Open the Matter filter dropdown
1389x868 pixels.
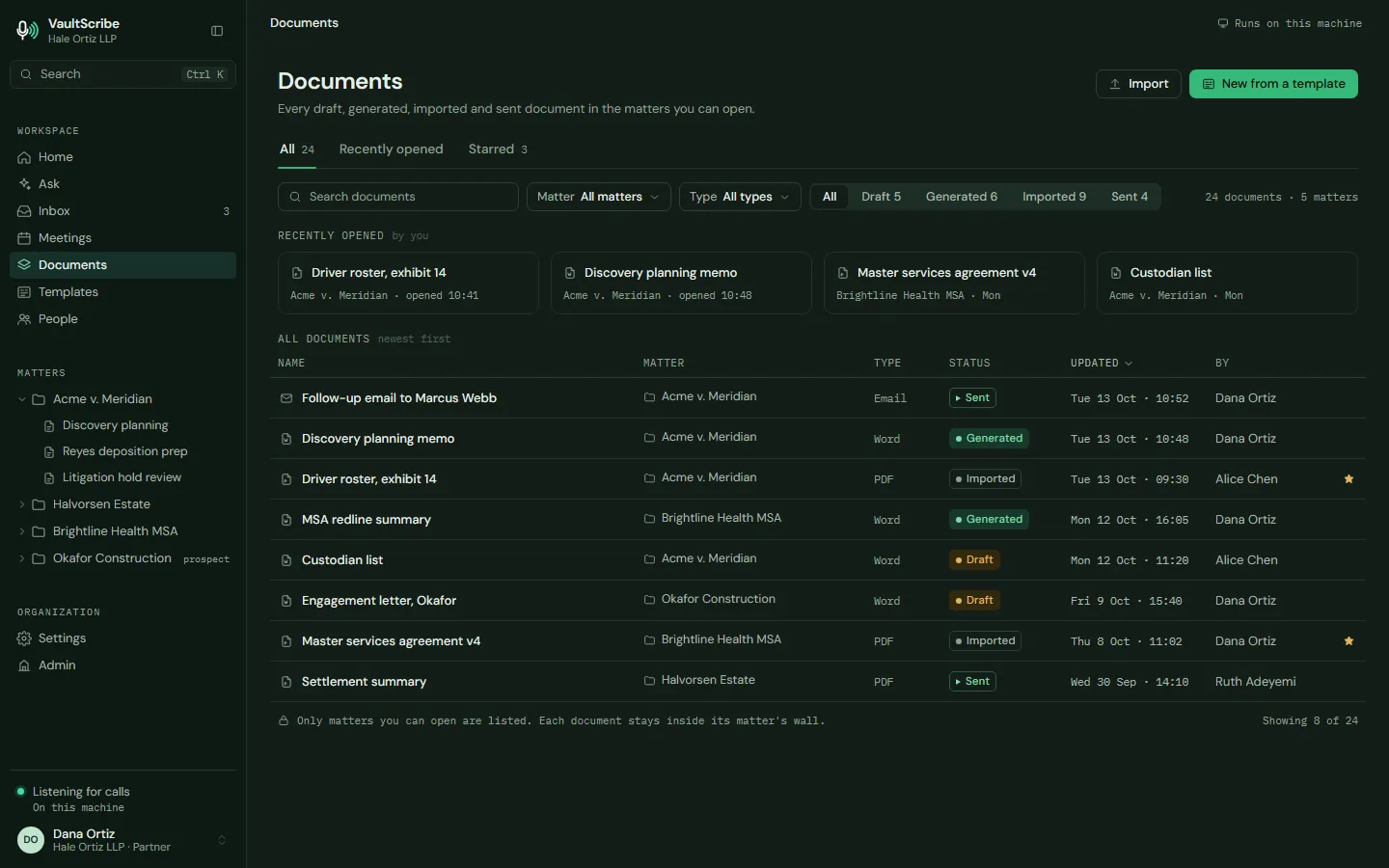599,197
